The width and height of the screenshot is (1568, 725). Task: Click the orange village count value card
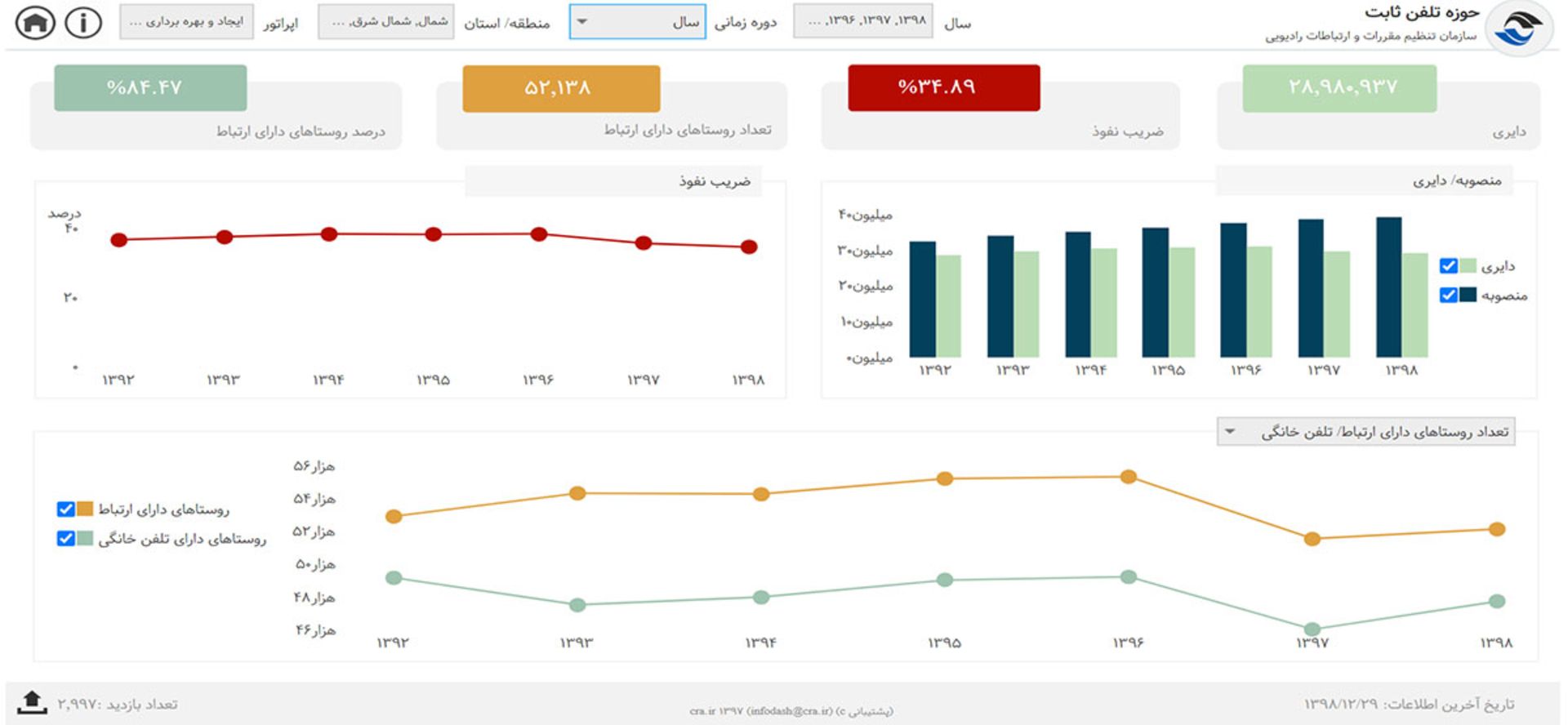click(561, 88)
